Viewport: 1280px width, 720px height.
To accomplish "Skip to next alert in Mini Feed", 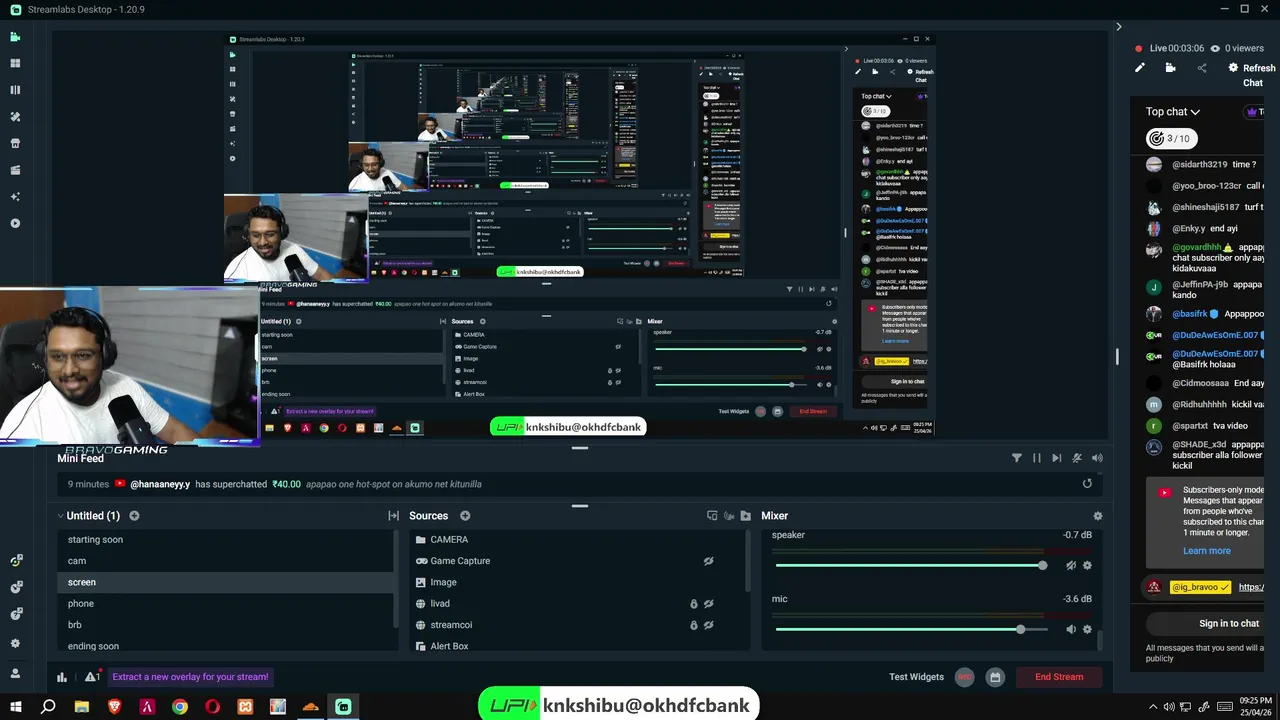I will pyautogui.click(x=1057, y=458).
